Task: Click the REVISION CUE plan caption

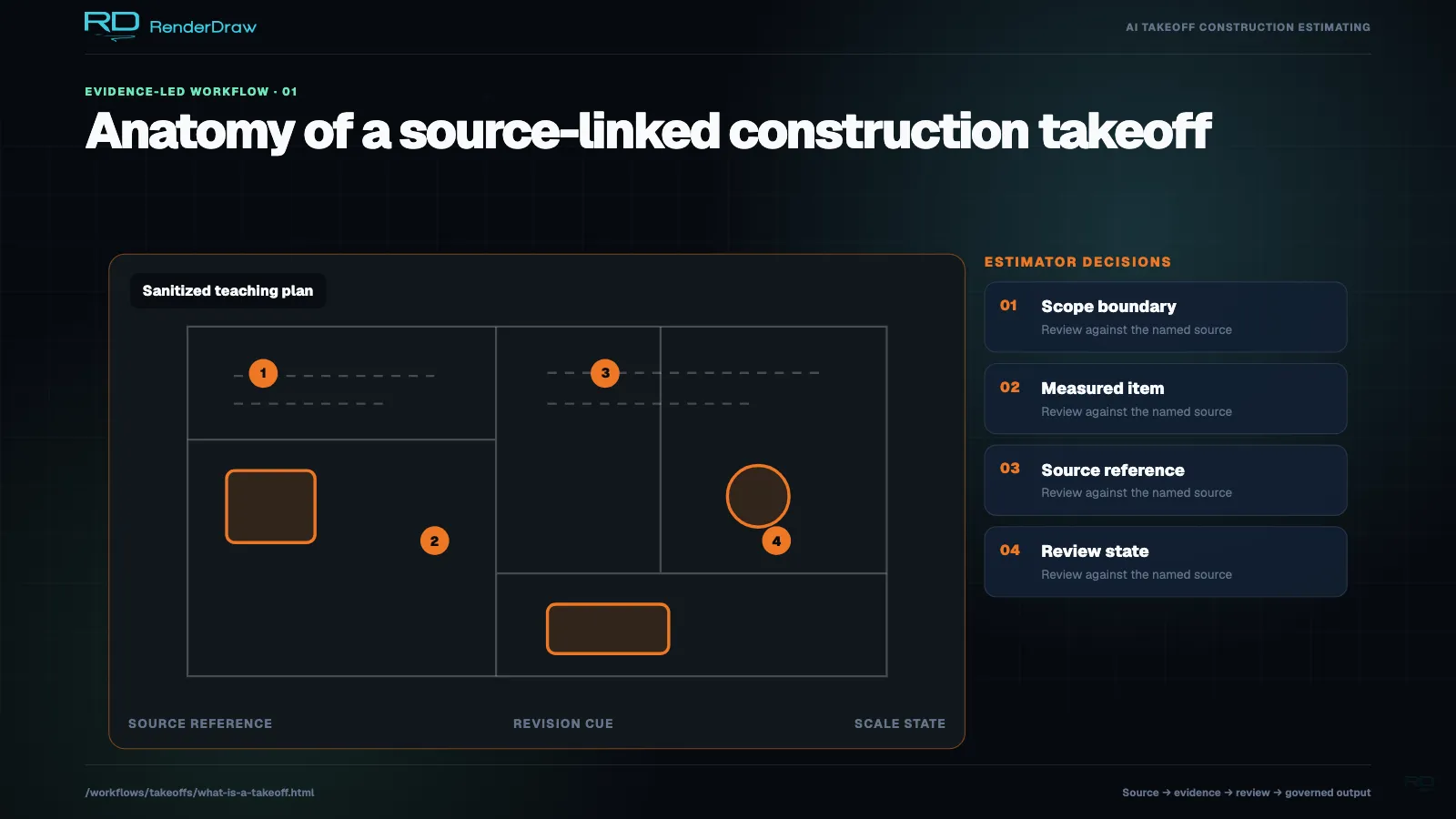Action: point(563,723)
